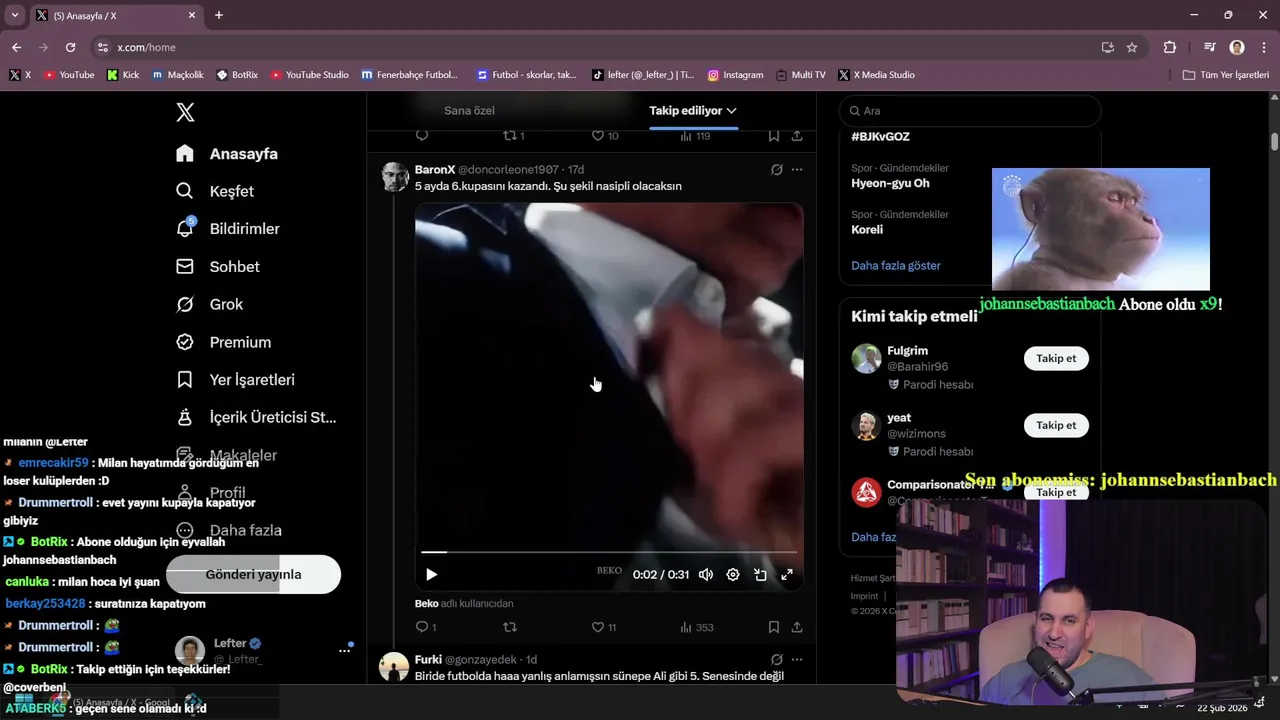Open Kick bookmark
The height and width of the screenshot is (720, 1280).
[123, 75]
